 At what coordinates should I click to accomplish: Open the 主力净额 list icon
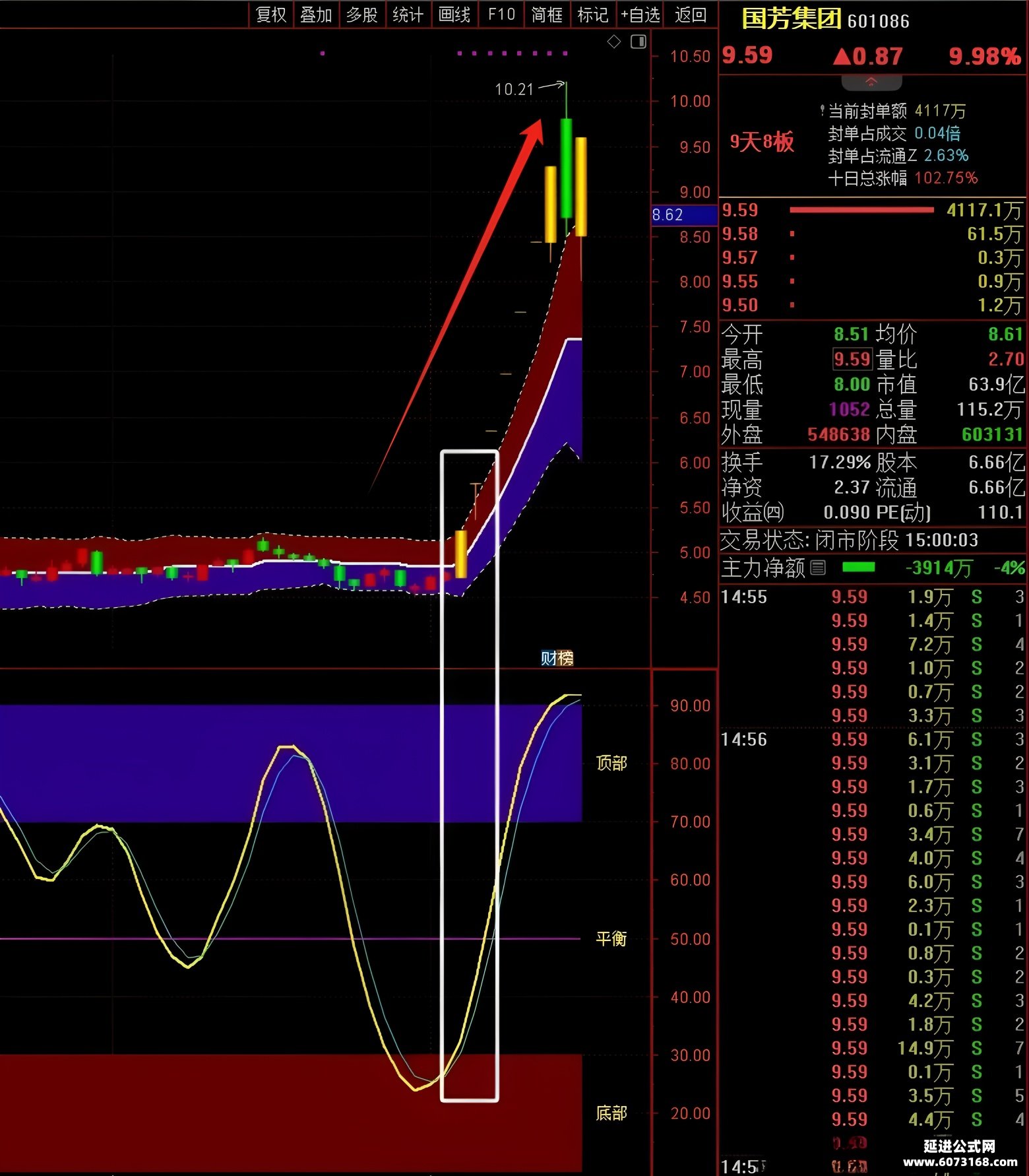pyautogui.click(x=818, y=568)
